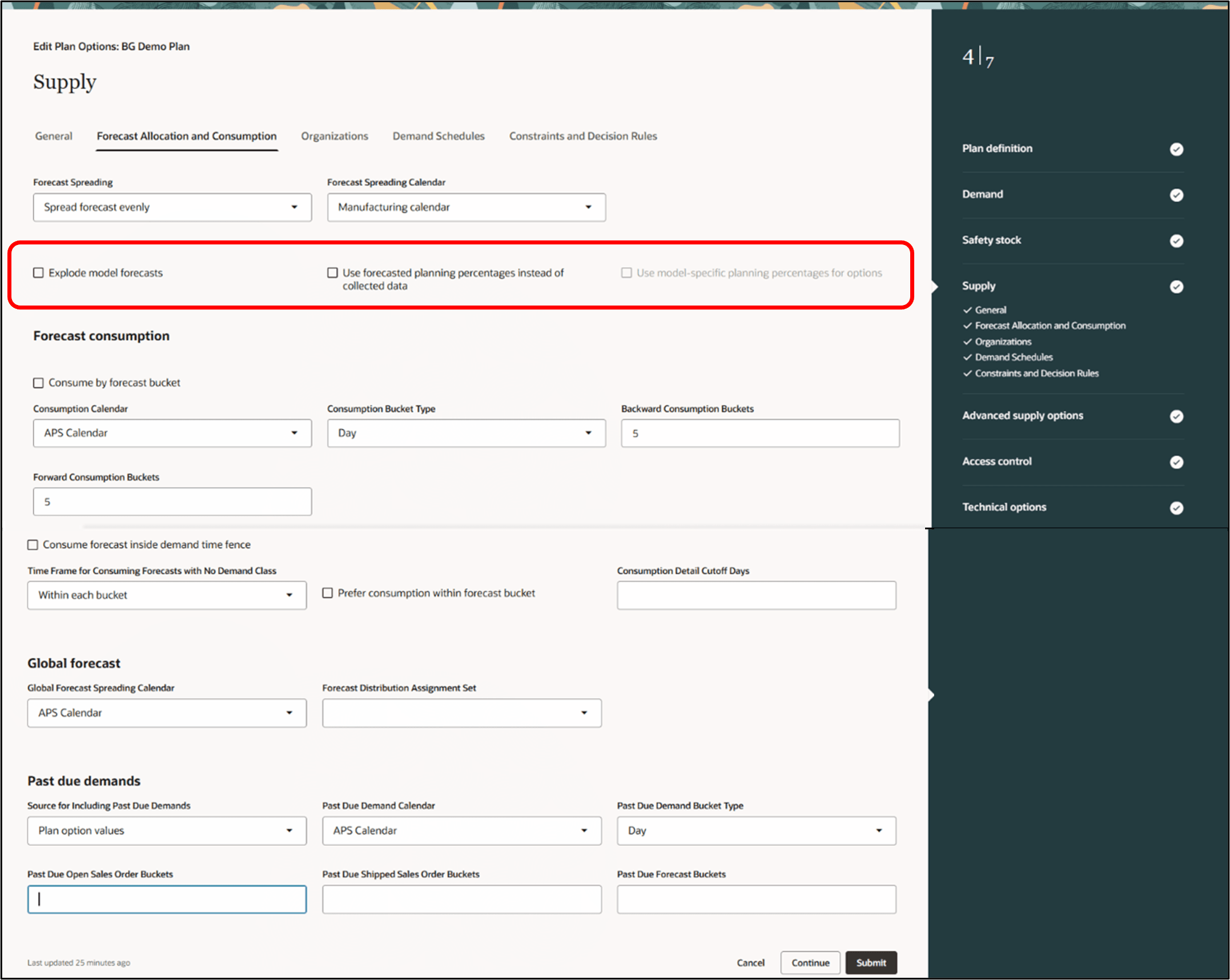Toggle Consume forecast inside demand time fence
Viewport: 1230px width, 980px height.
click(x=33, y=545)
